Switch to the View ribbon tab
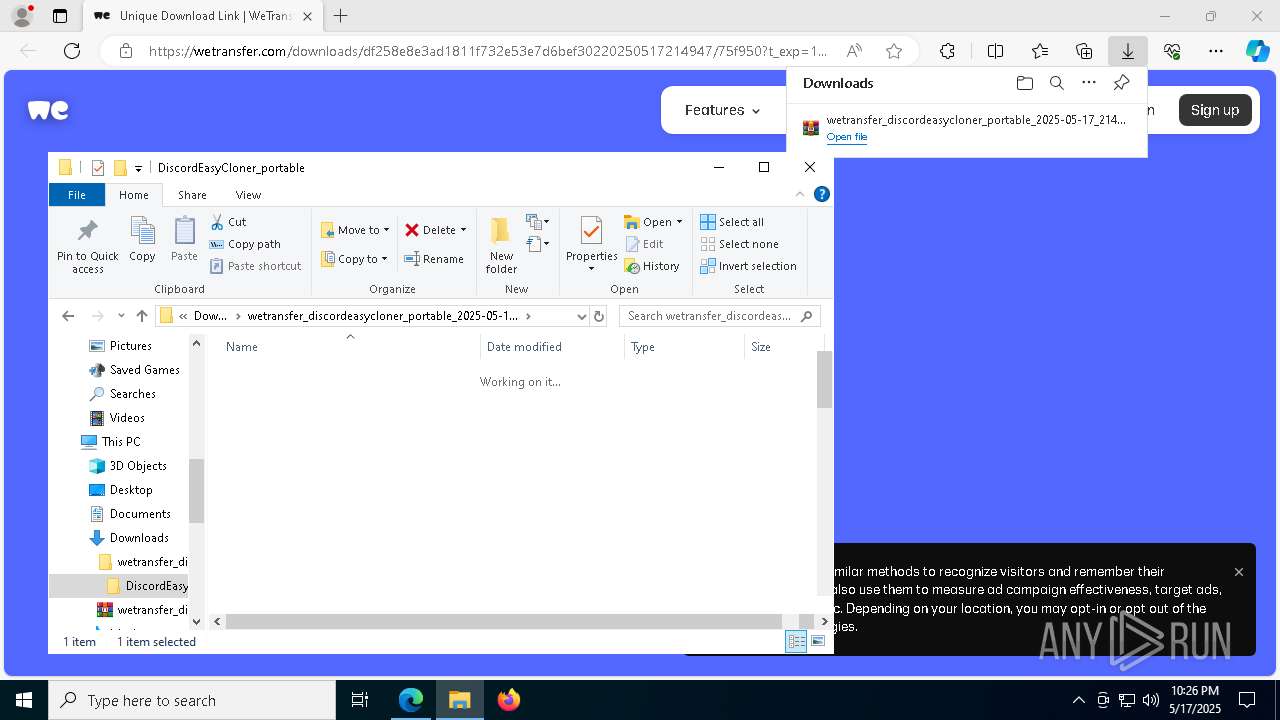1280x720 pixels. click(x=248, y=195)
